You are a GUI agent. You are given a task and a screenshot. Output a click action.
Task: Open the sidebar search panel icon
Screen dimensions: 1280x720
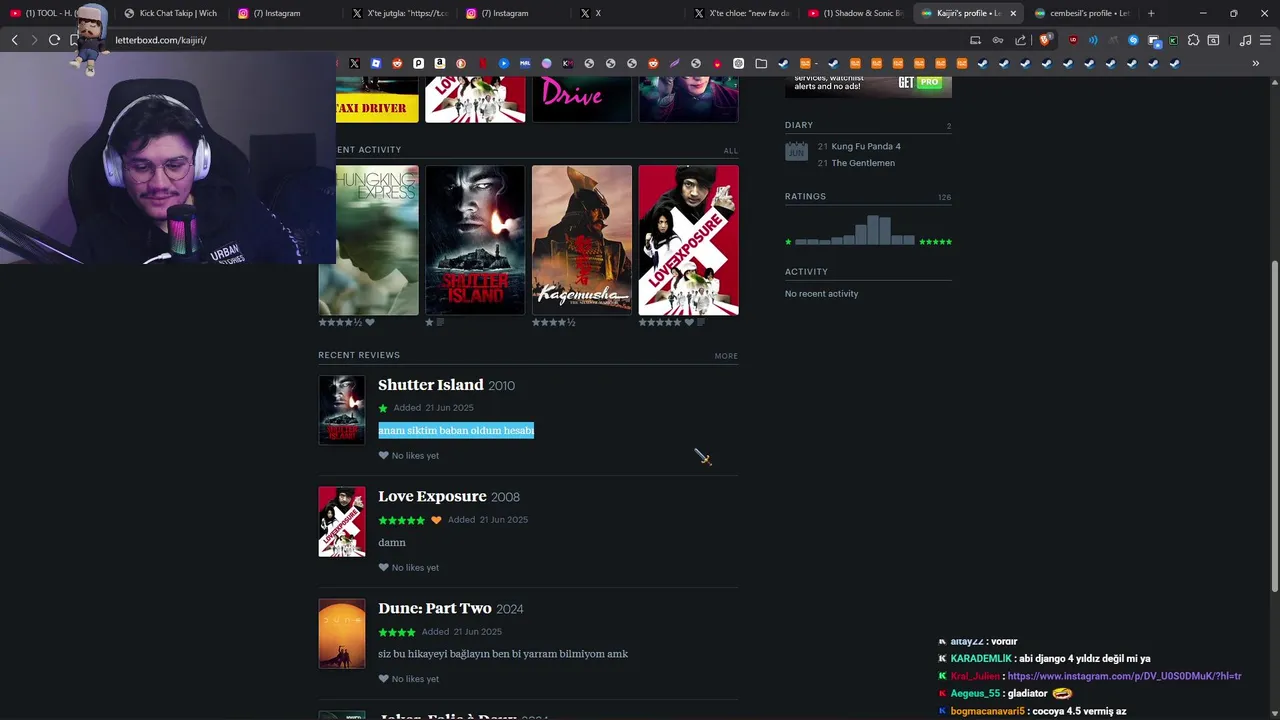[x=1213, y=40]
